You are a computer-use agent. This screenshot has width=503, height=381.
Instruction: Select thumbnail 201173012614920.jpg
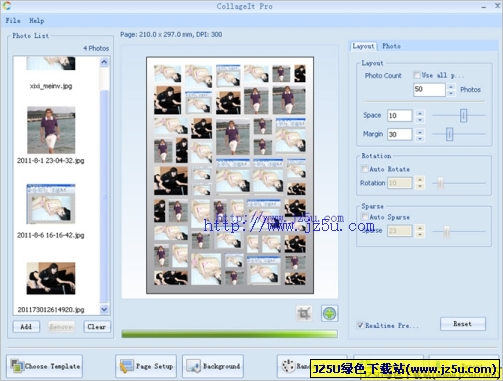coord(51,278)
